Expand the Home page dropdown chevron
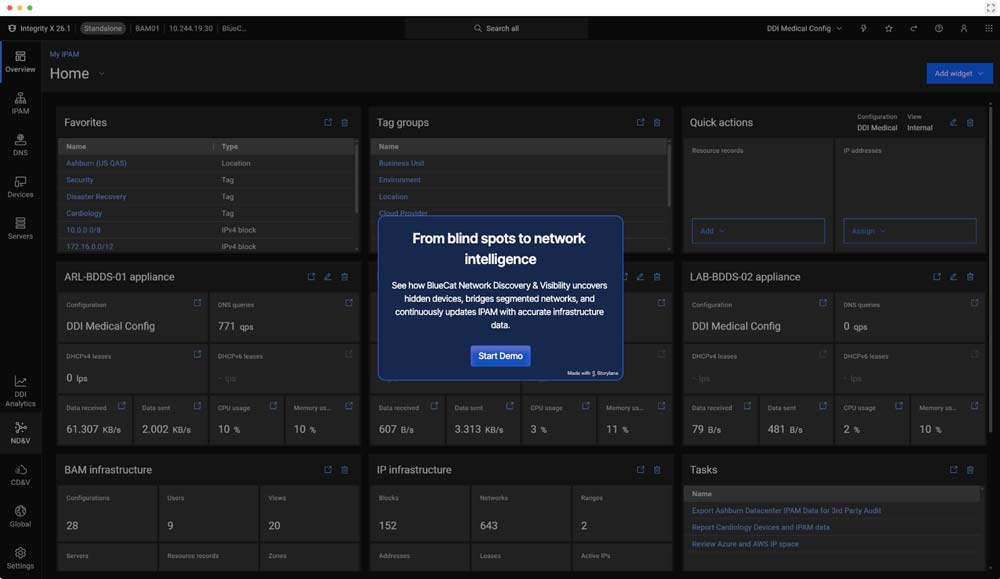The width and height of the screenshot is (1000, 579). click(101, 74)
